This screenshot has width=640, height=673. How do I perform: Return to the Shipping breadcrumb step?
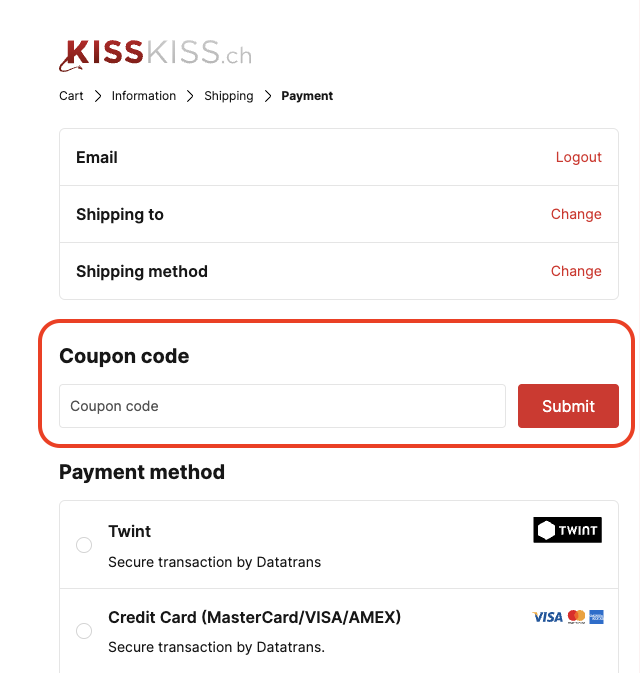coord(229,96)
